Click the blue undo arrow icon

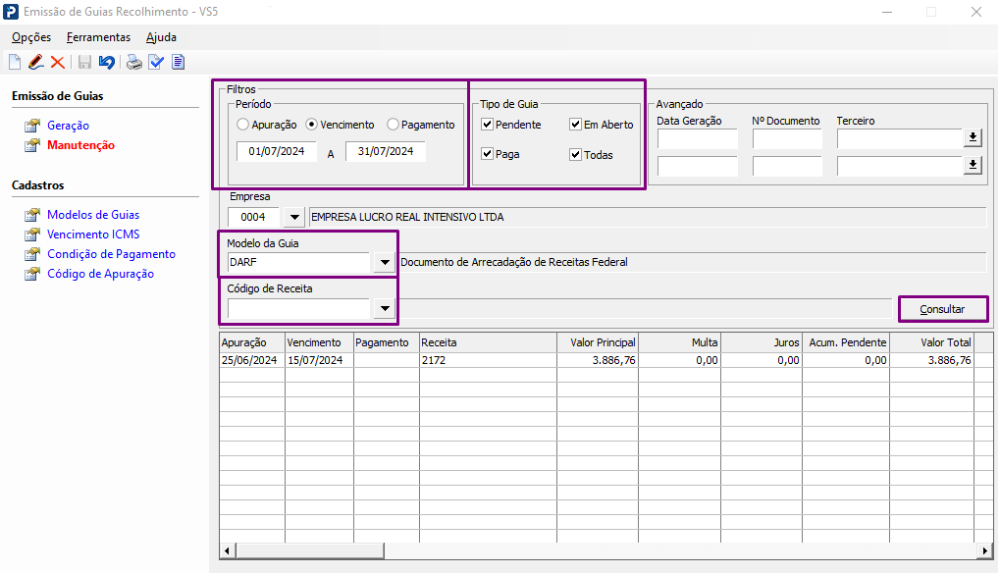coord(106,62)
